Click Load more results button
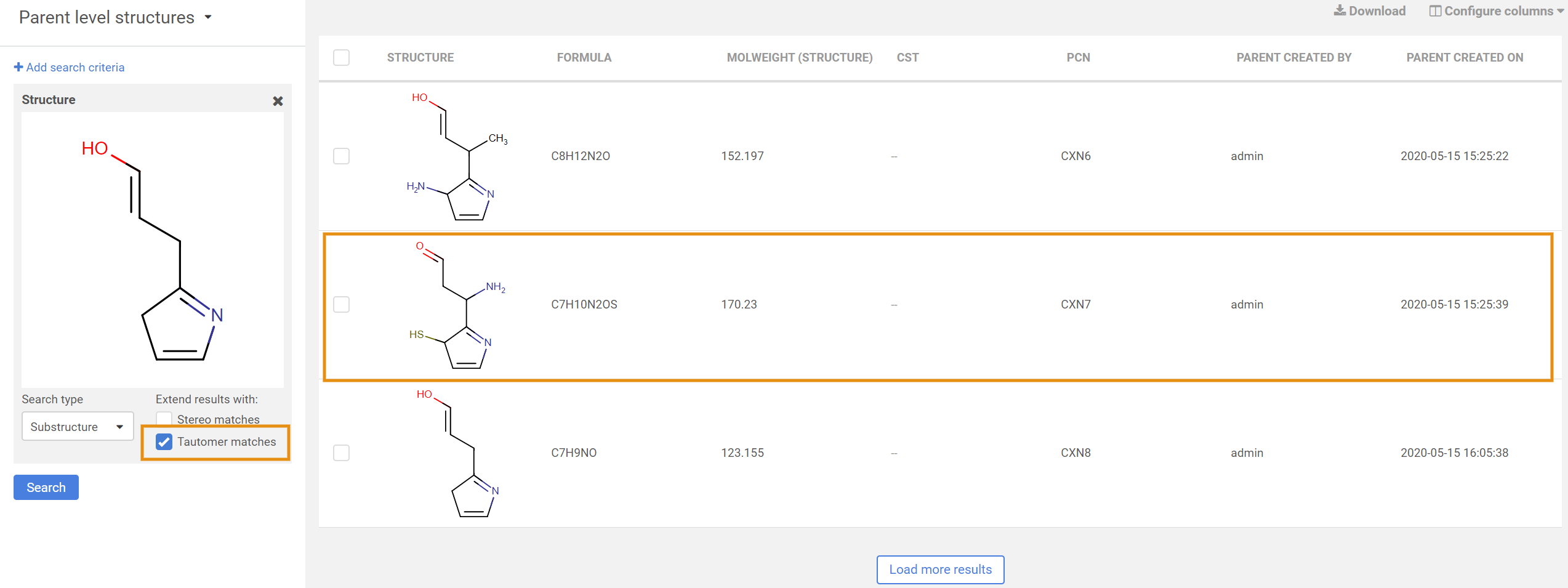 pyautogui.click(x=940, y=570)
